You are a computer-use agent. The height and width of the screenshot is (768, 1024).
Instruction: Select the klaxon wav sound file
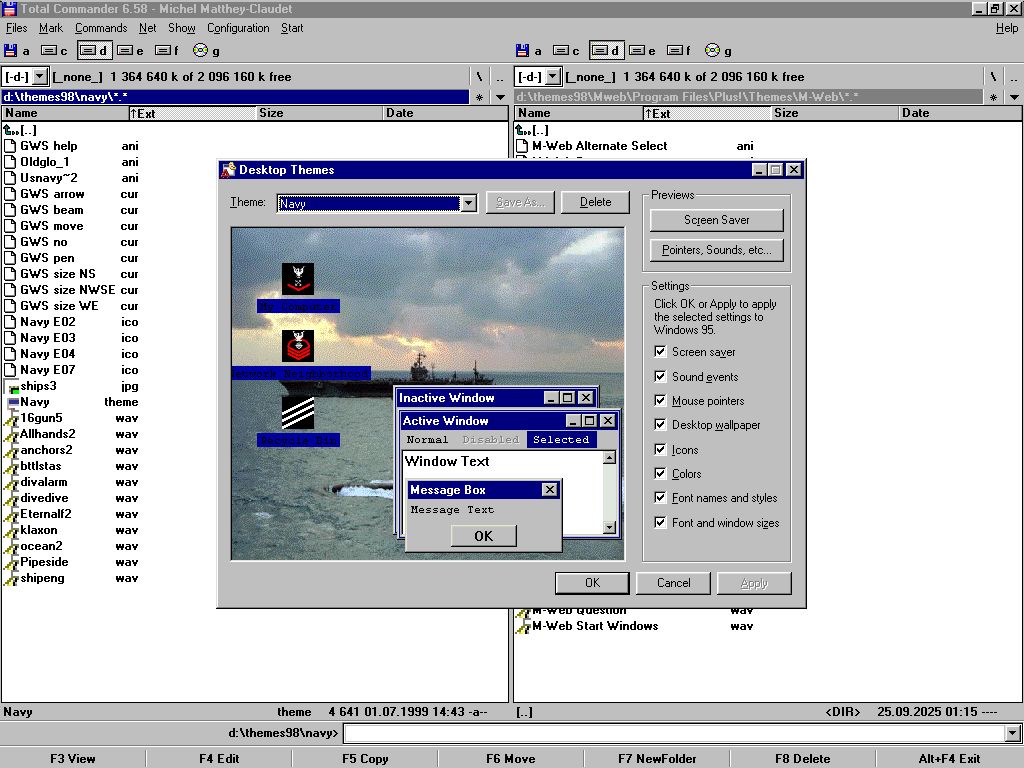pyautogui.click(x=39, y=530)
